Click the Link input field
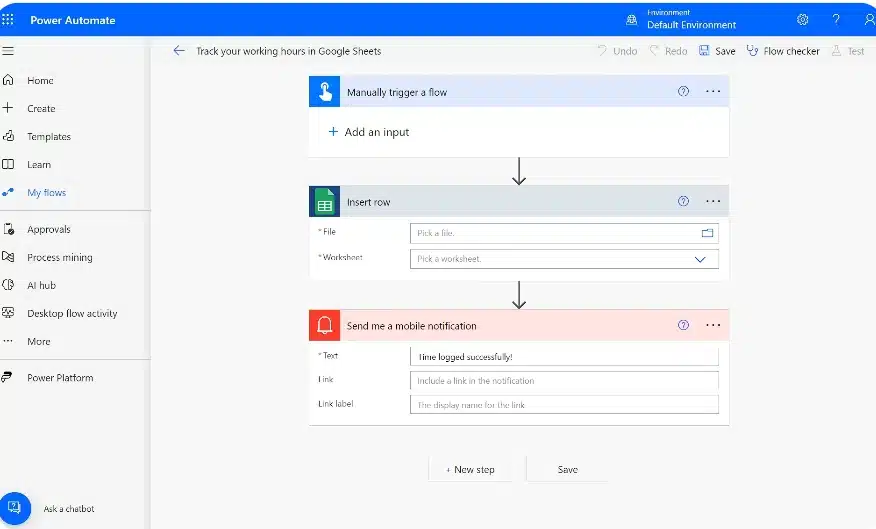Screen dimensions: 876x529 tap(564, 380)
